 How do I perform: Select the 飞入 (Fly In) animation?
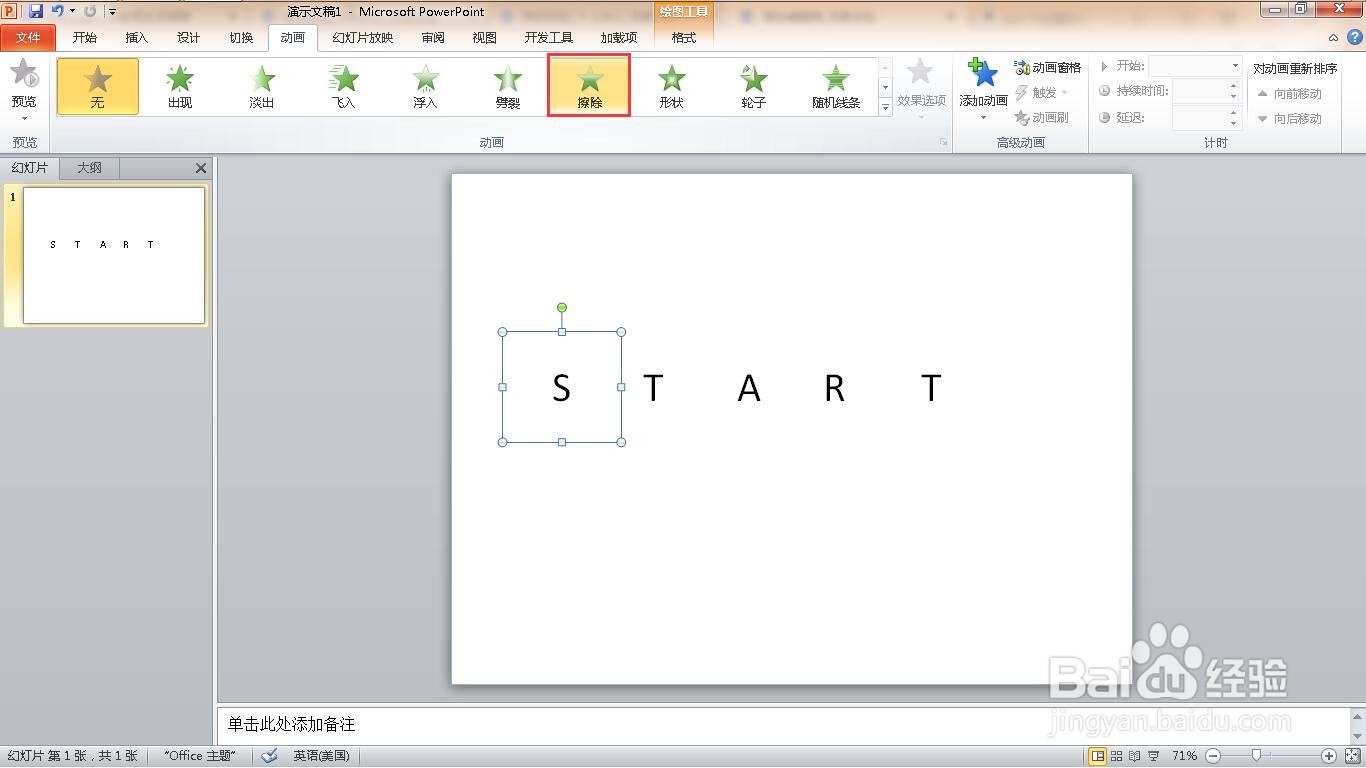(344, 86)
